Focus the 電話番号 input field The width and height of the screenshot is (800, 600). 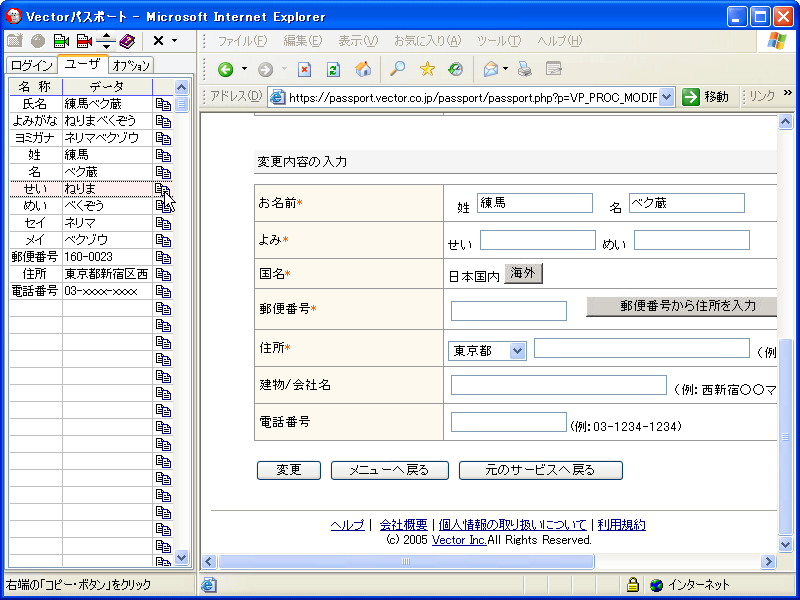(x=509, y=422)
